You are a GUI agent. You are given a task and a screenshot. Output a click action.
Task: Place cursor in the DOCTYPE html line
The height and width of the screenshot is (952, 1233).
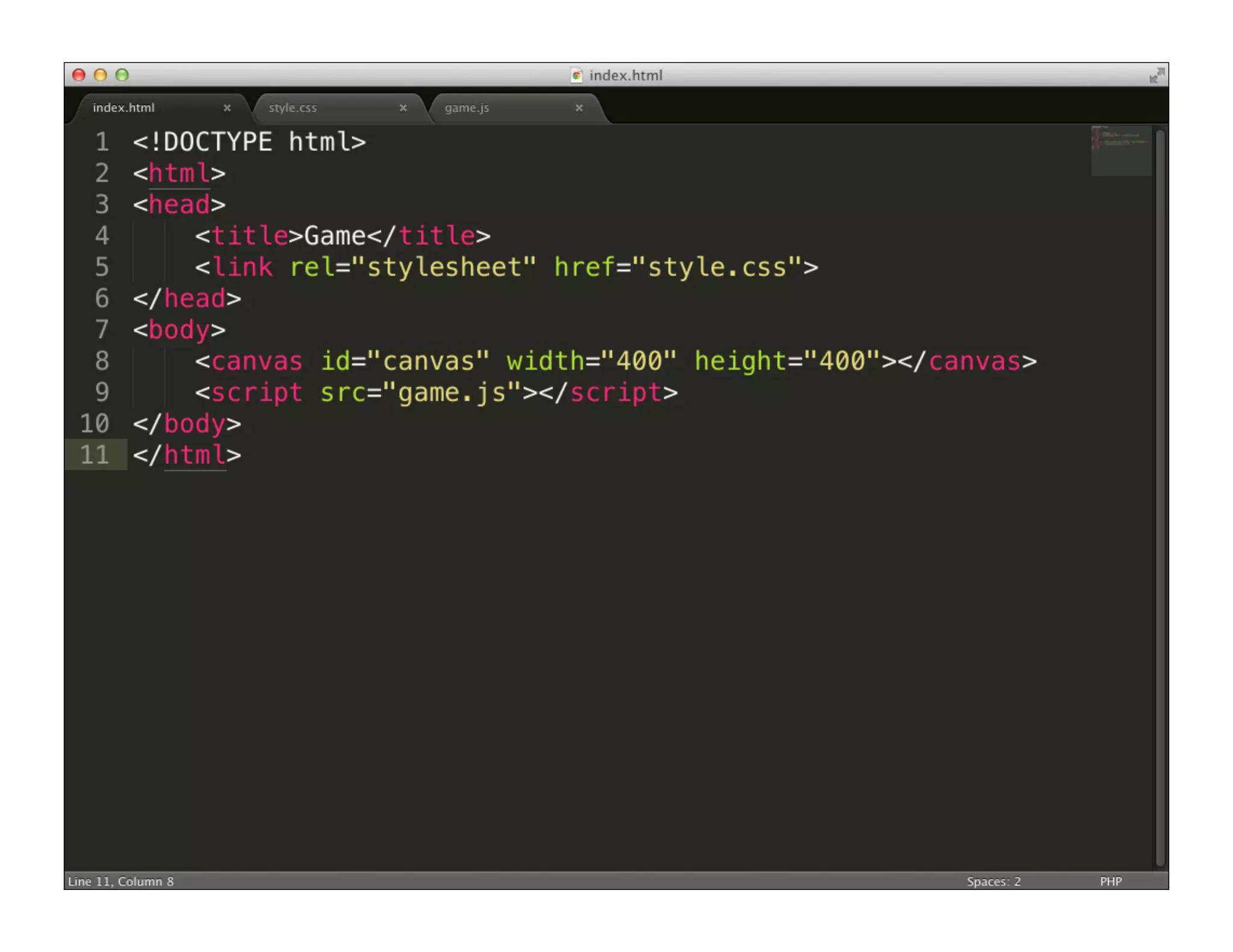click(x=249, y=142)
